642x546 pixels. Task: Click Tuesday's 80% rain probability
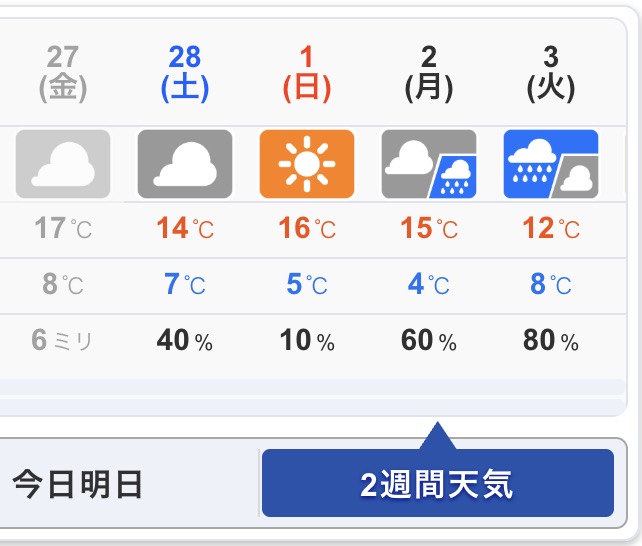551,341
